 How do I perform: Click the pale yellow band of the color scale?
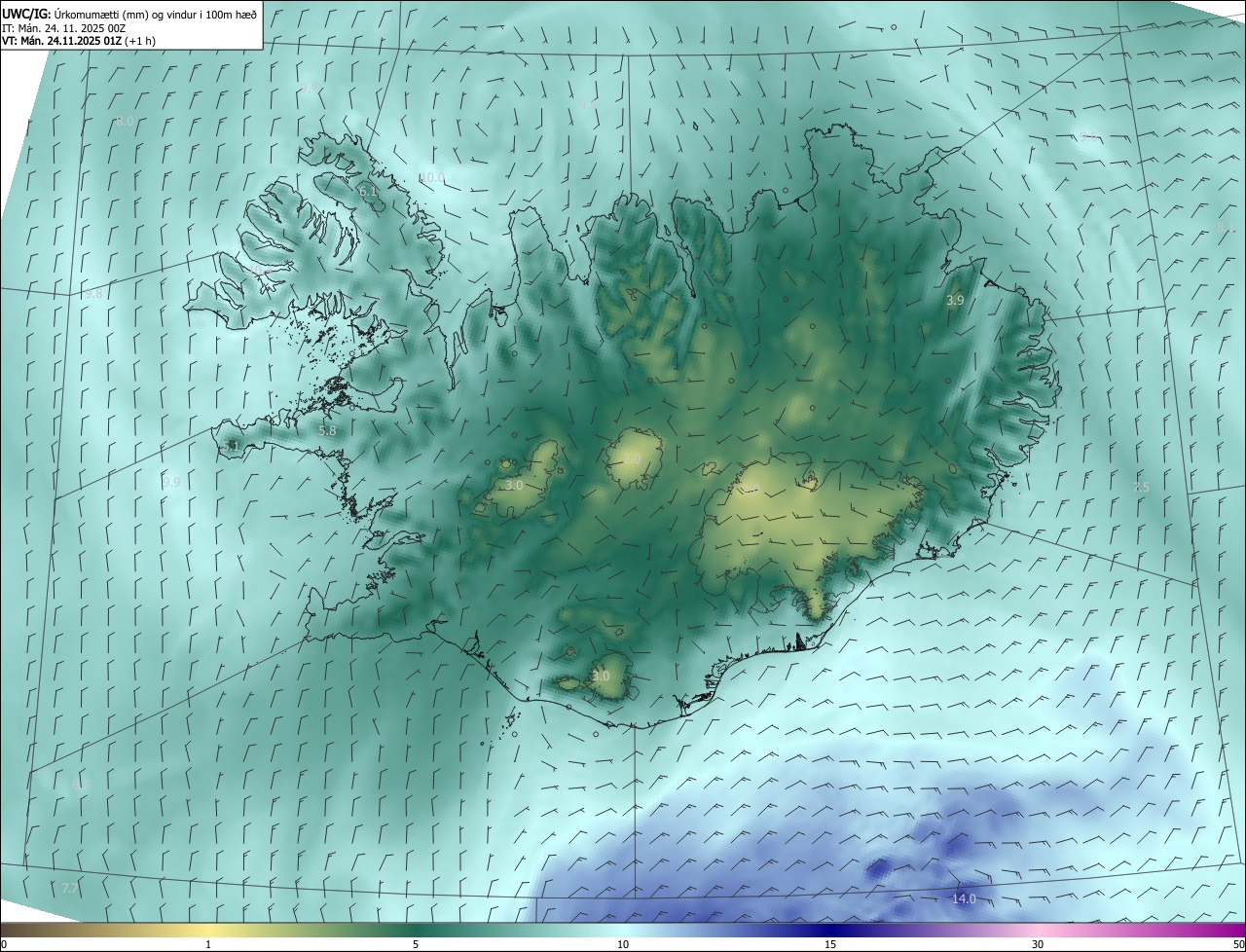(208, 931)
